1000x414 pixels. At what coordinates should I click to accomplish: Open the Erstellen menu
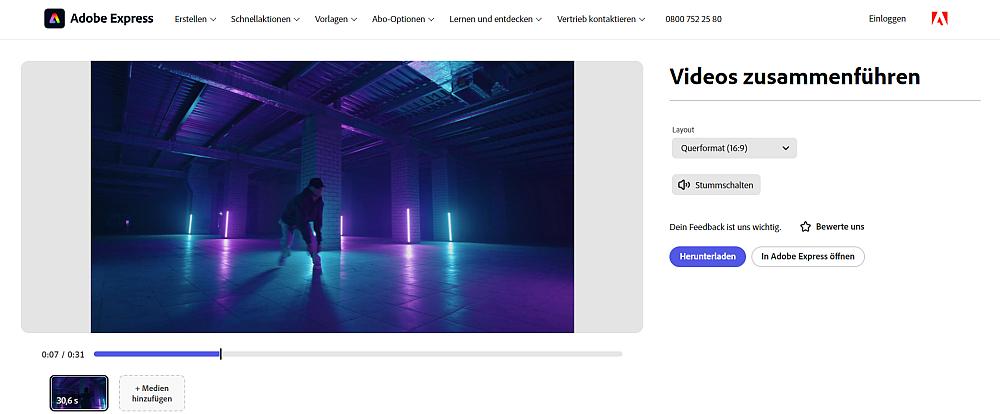click(195, 19)
